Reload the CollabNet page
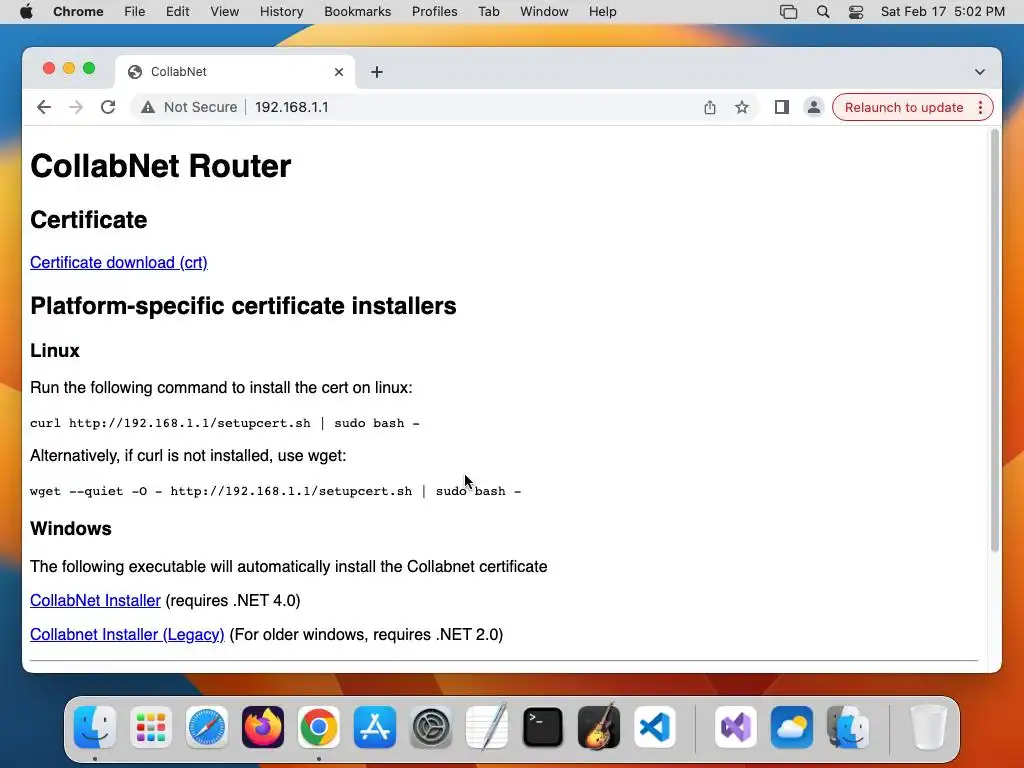 (x=108, y=107)
